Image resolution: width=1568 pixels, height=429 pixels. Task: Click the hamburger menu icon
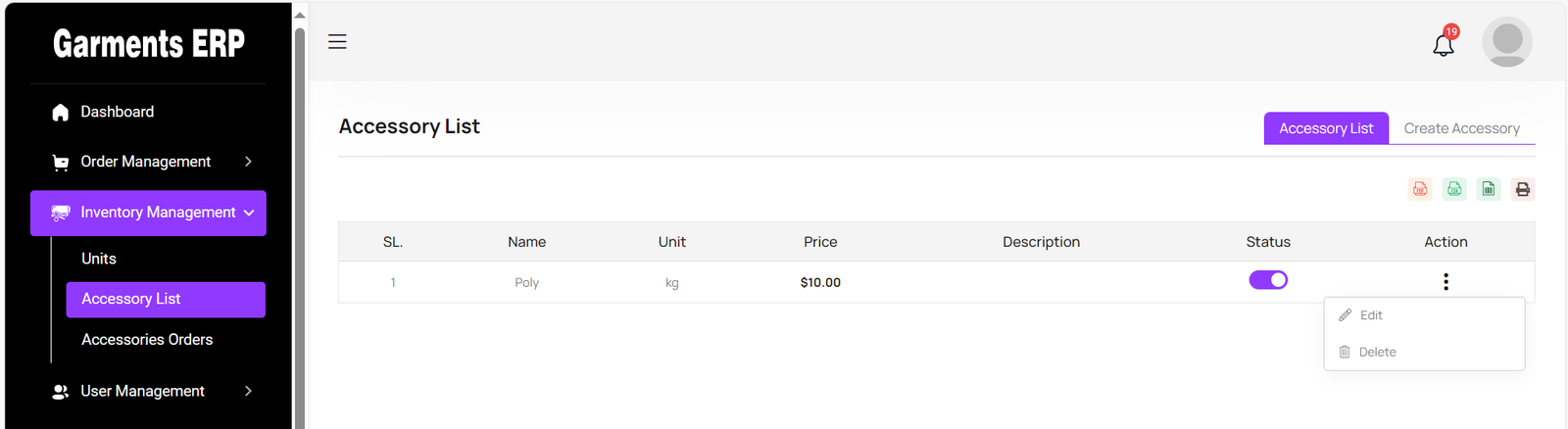click(x=337, y=42)
